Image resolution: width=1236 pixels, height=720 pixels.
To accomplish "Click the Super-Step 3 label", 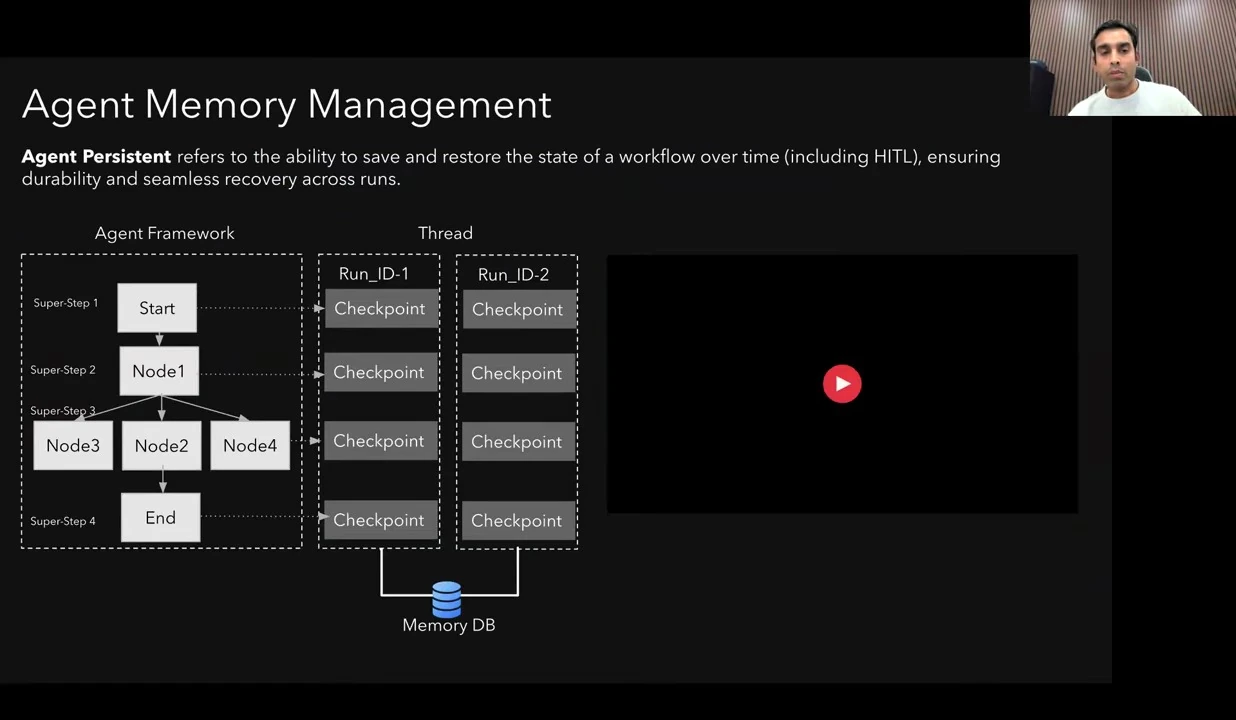I will pyautogui.click(x=63, y=411).
